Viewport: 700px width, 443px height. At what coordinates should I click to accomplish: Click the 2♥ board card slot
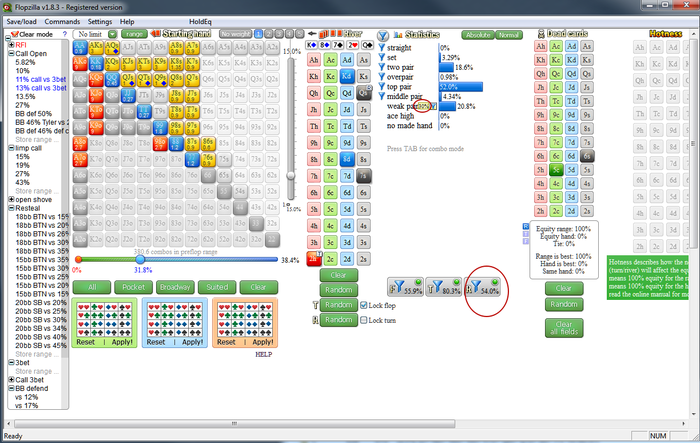(353, 45)
